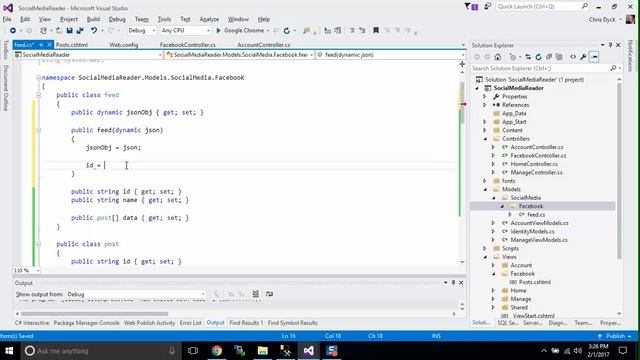Click the Save icon in the toolbar

69,31
